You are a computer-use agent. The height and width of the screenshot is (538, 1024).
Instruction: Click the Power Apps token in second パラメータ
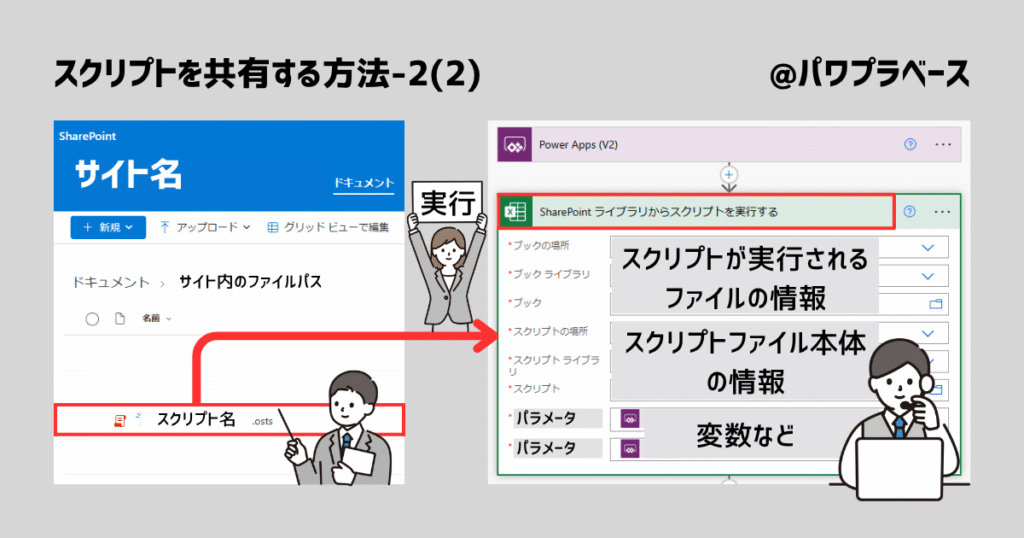pyautogui.click(x=630, y=448)
